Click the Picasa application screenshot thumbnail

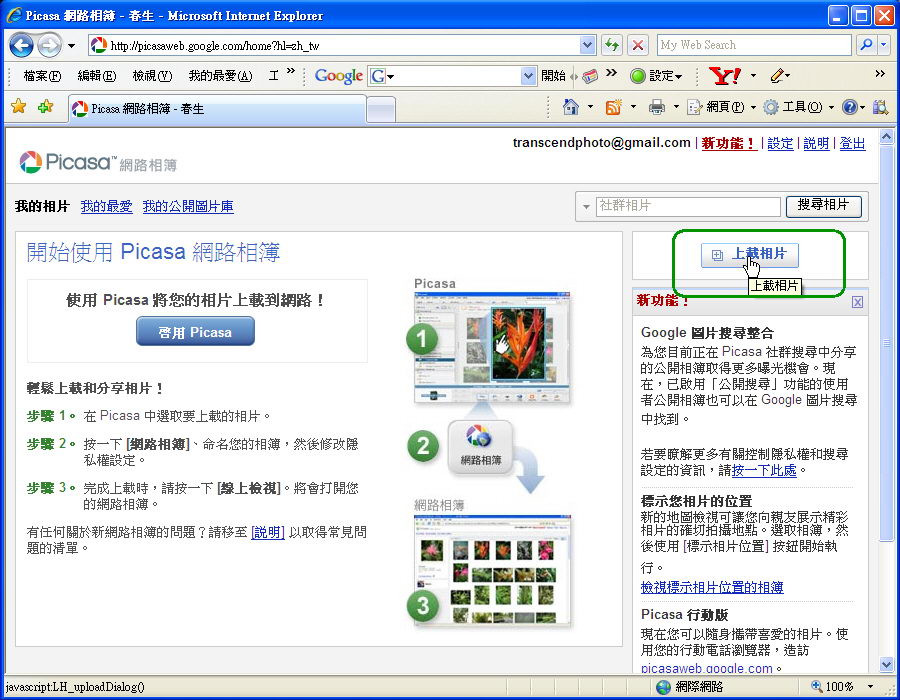(492, 347)
